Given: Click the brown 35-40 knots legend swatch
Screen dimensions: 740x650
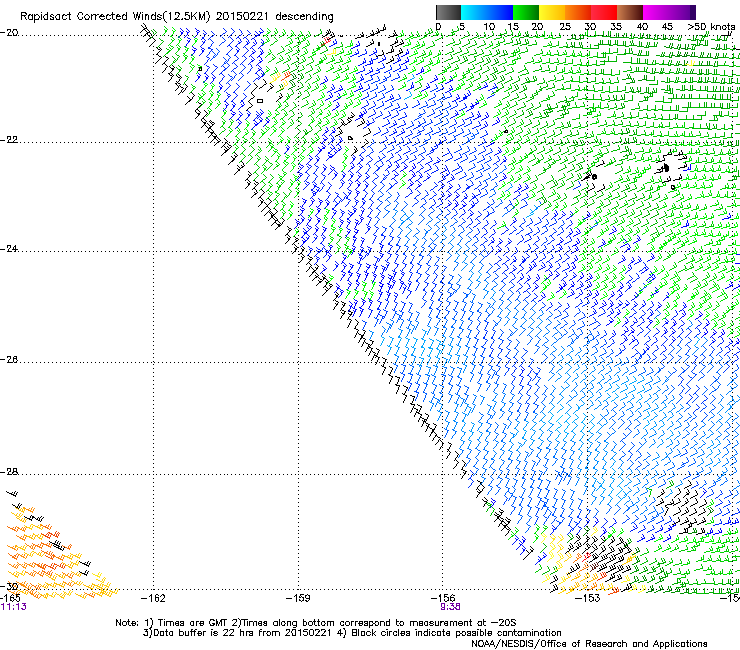Looking at the screenshot, I should pyautogui.click(x=630, y=12).
